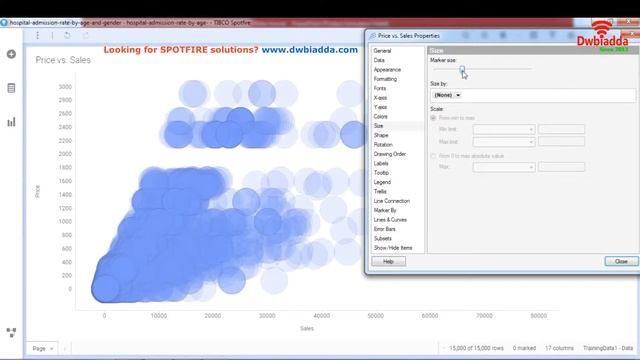Select Rotation in the properties list
The height and width of the screenshot is (360, 640).
coord(383,145)
